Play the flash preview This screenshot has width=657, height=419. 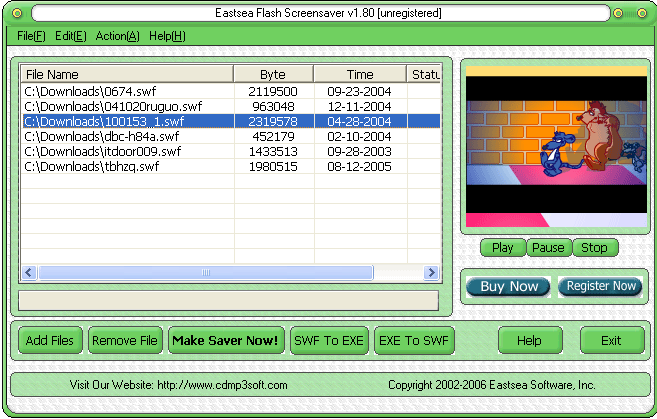(x=502, y=248)
